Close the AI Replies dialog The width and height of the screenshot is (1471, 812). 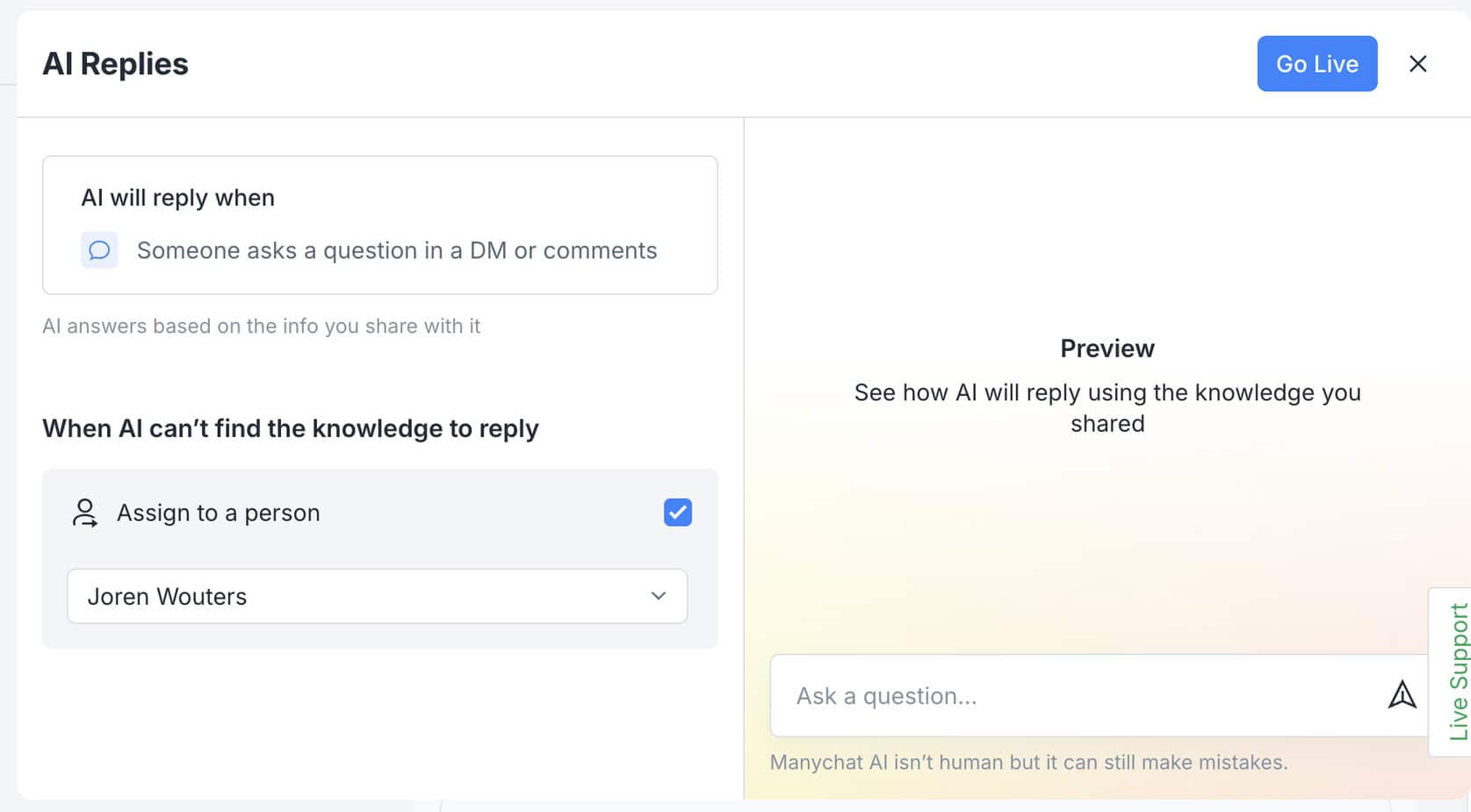1417,64
